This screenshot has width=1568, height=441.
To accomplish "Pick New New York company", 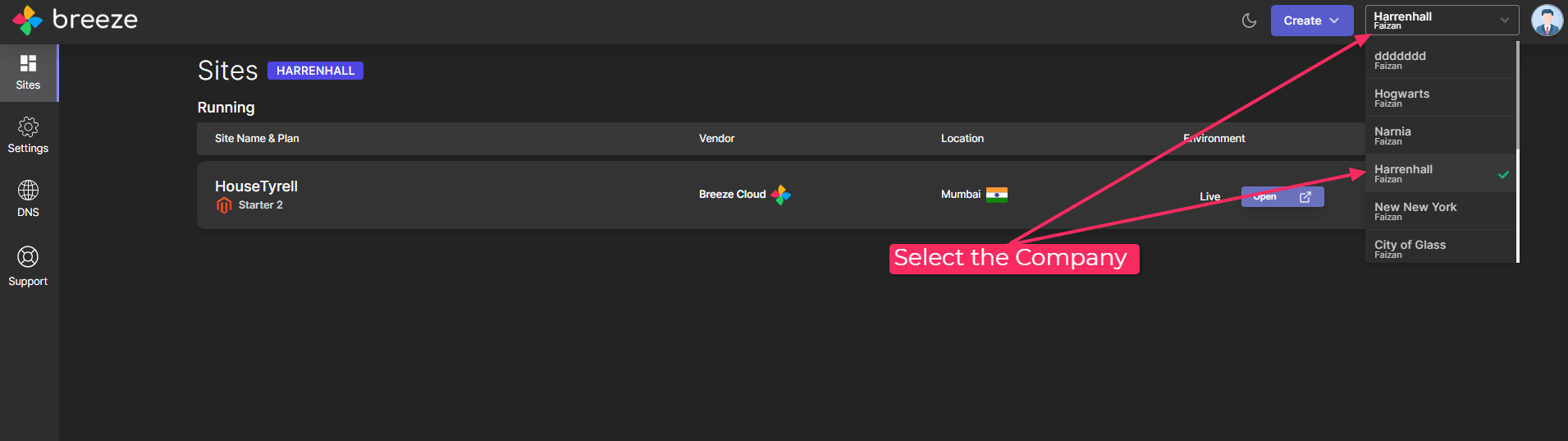I will point(1440,211).
